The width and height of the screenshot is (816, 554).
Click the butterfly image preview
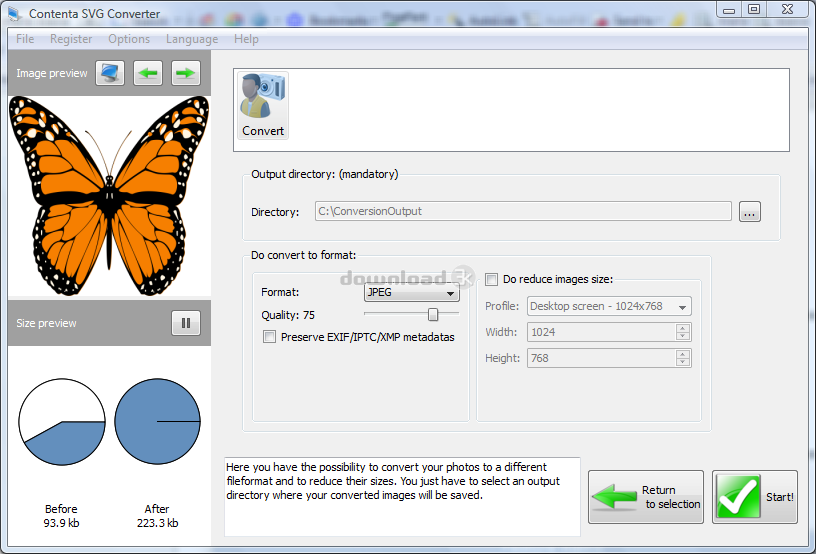point(109,196)
